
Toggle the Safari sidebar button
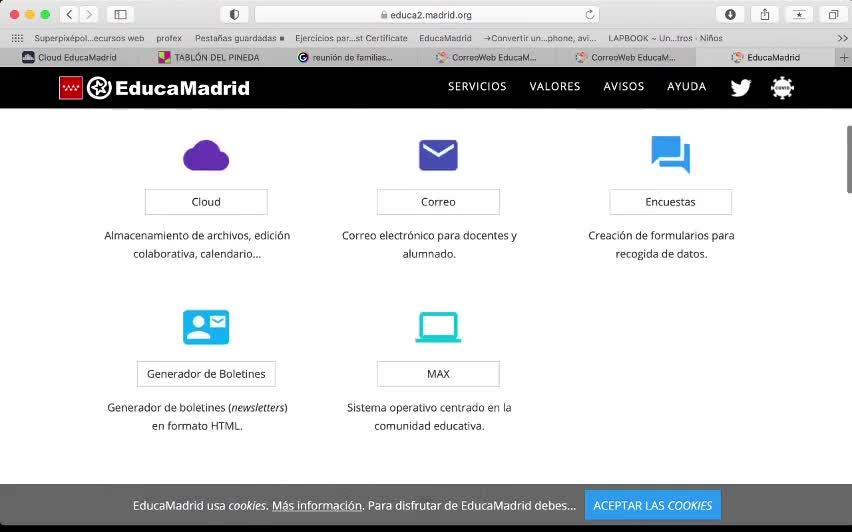coord(121,15)
